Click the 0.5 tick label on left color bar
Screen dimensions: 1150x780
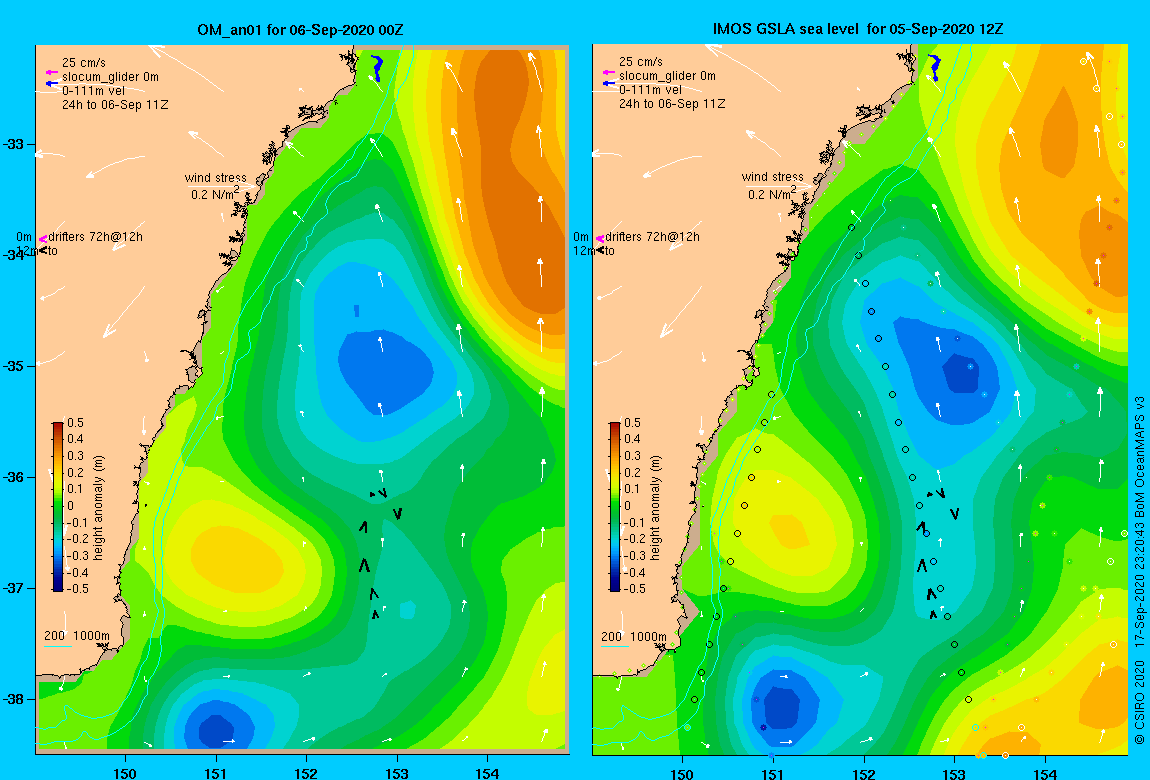click(76, 423)
